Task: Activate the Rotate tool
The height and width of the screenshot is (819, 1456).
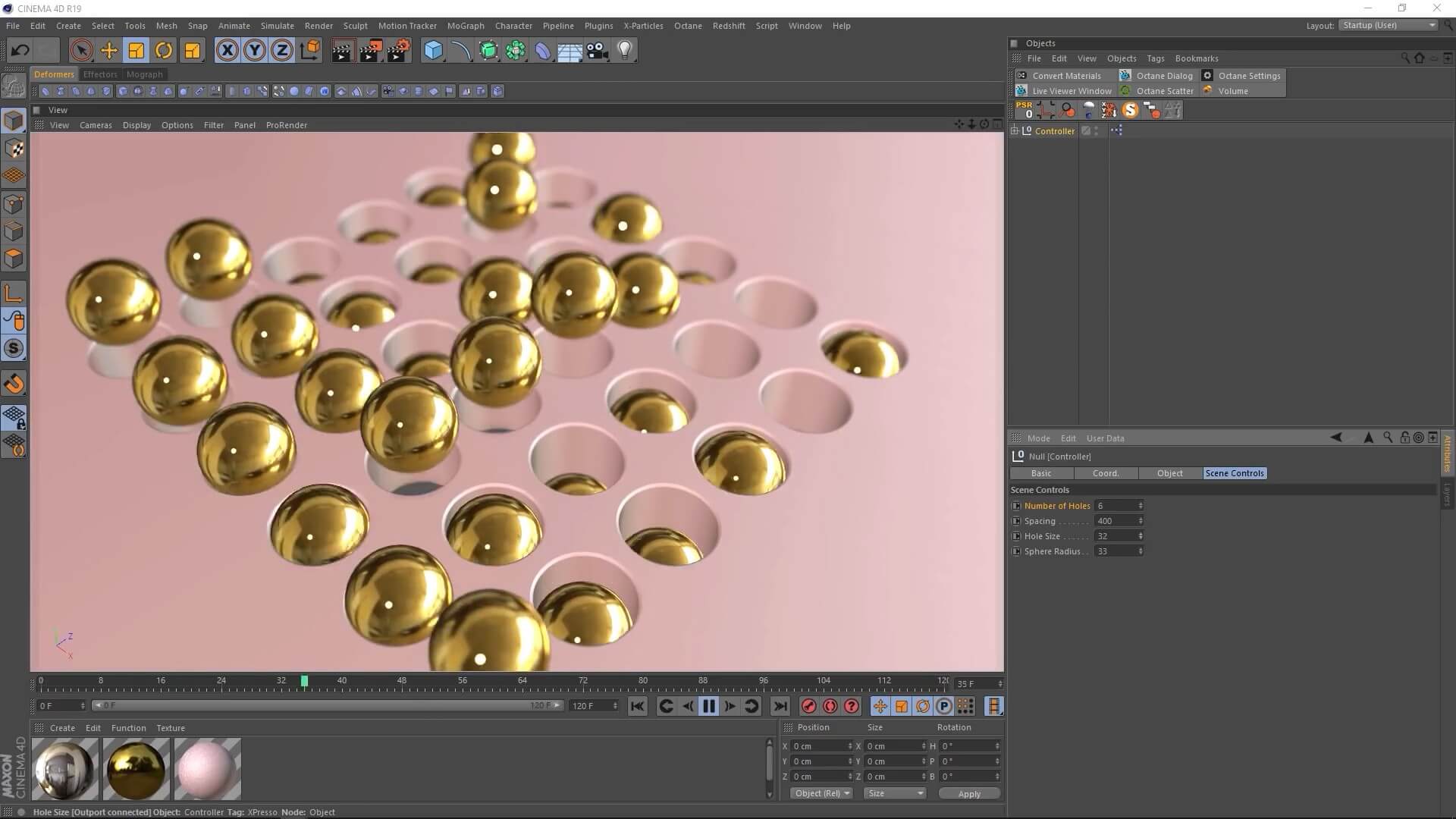Action: click(164, 51)
